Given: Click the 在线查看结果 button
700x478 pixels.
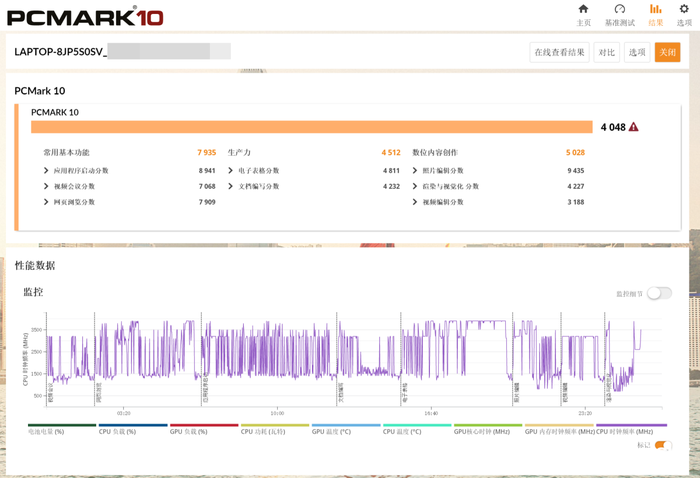Looking at the screenshot, I should [x=559, y=52].
